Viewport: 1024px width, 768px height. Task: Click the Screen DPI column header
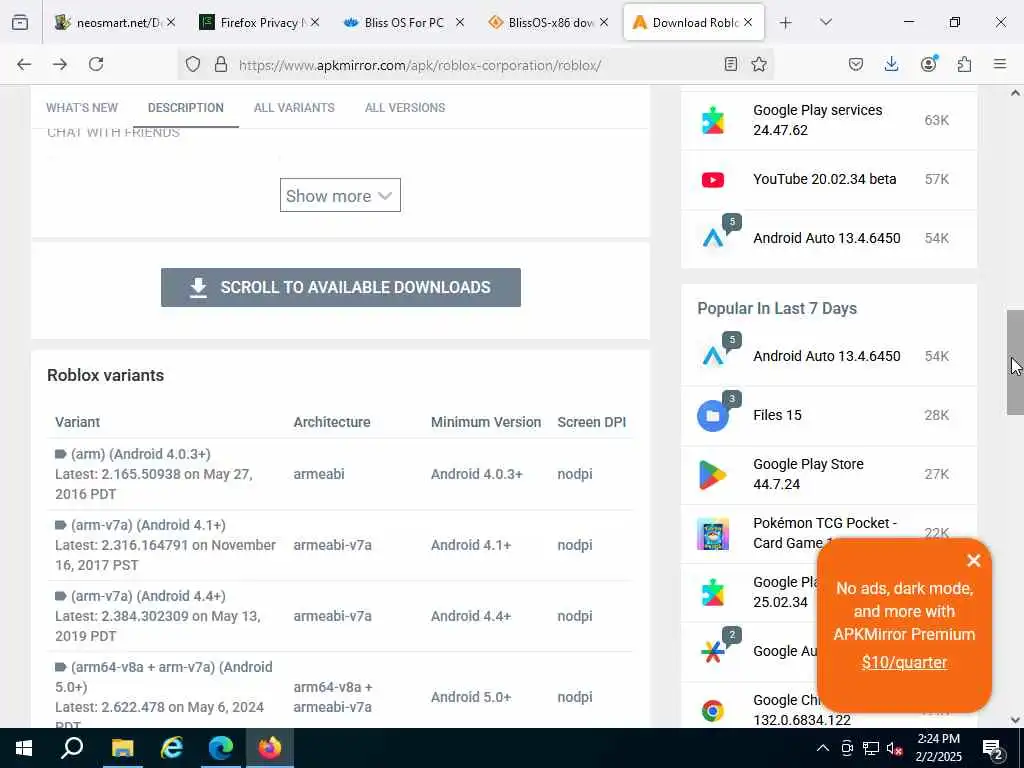click(x=592, y=422)
